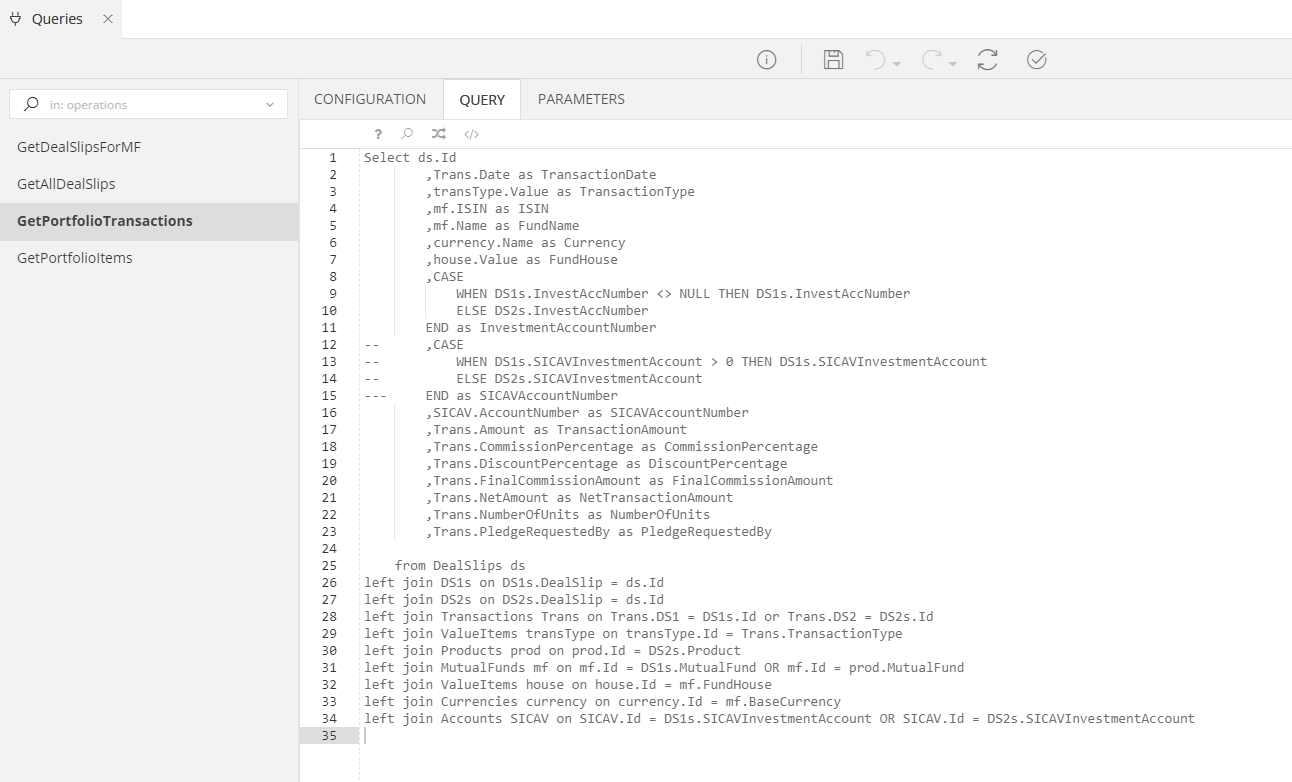
Task: Expand the undo history dropdown arrow
Action: point(897,64)
